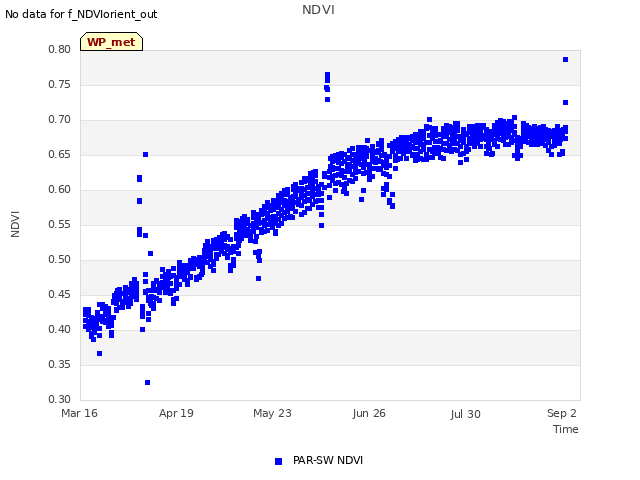Screen dimensions: 640x480
Task: Click the May 23 date tick label
Action: 272,413
